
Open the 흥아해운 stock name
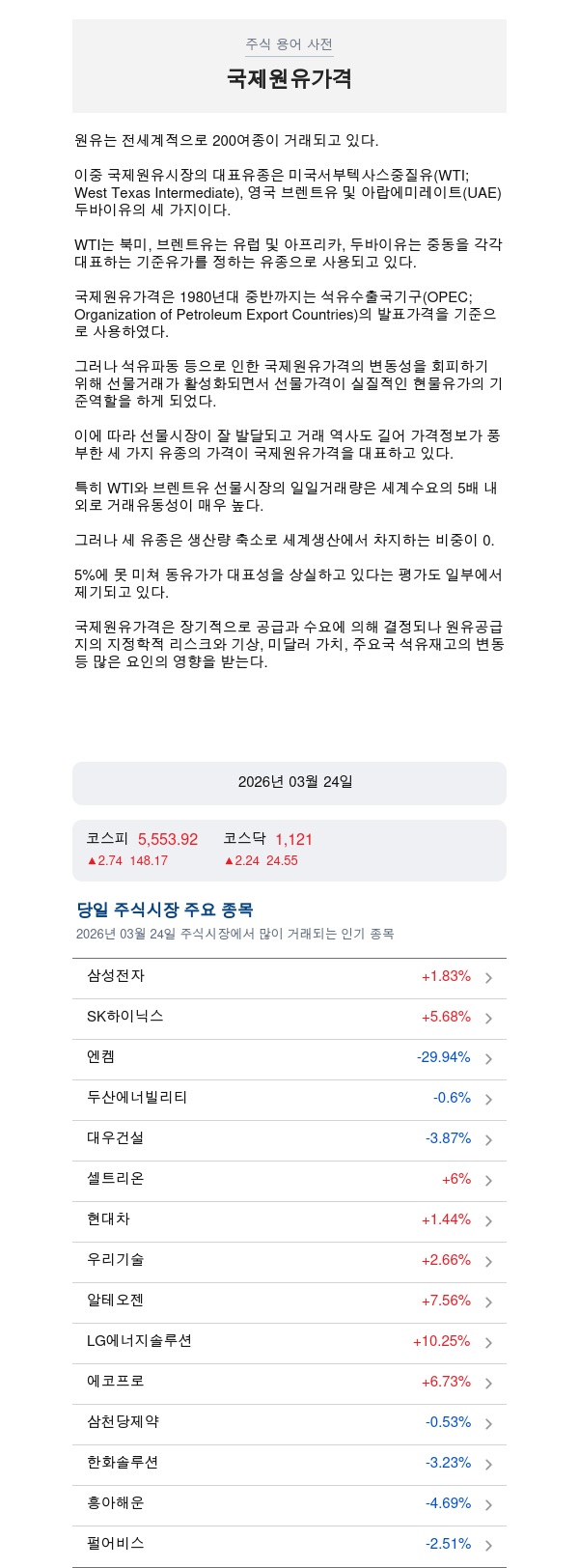[x=116, y=1502]
